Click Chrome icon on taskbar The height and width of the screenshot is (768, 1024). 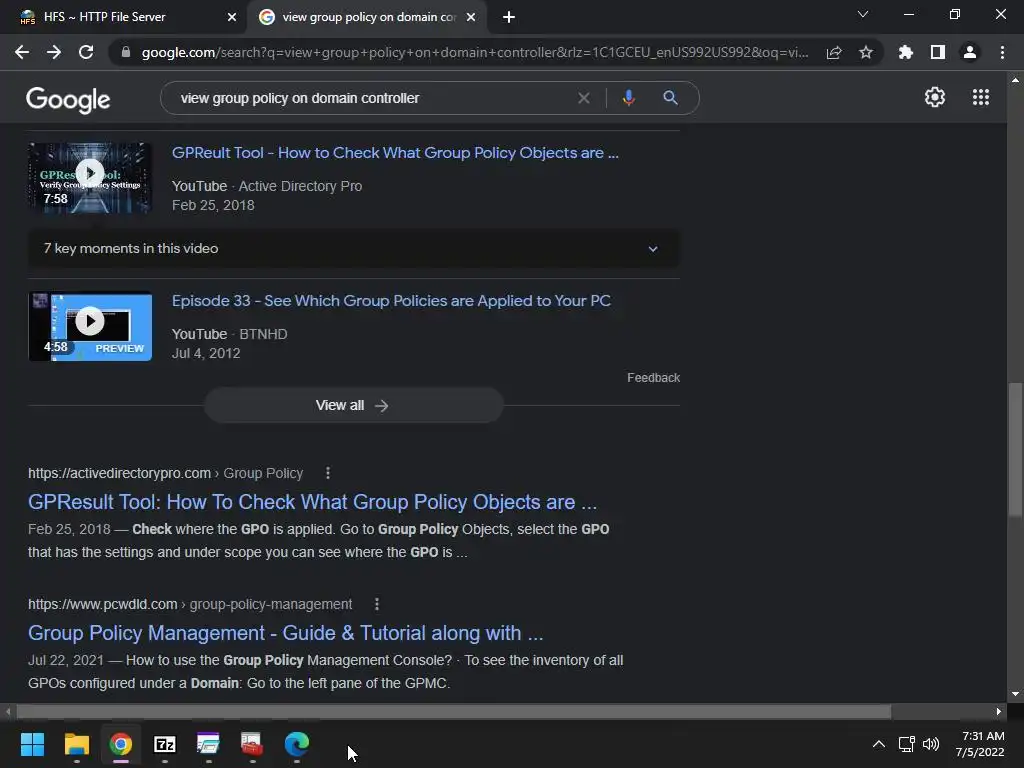[121, 744]
